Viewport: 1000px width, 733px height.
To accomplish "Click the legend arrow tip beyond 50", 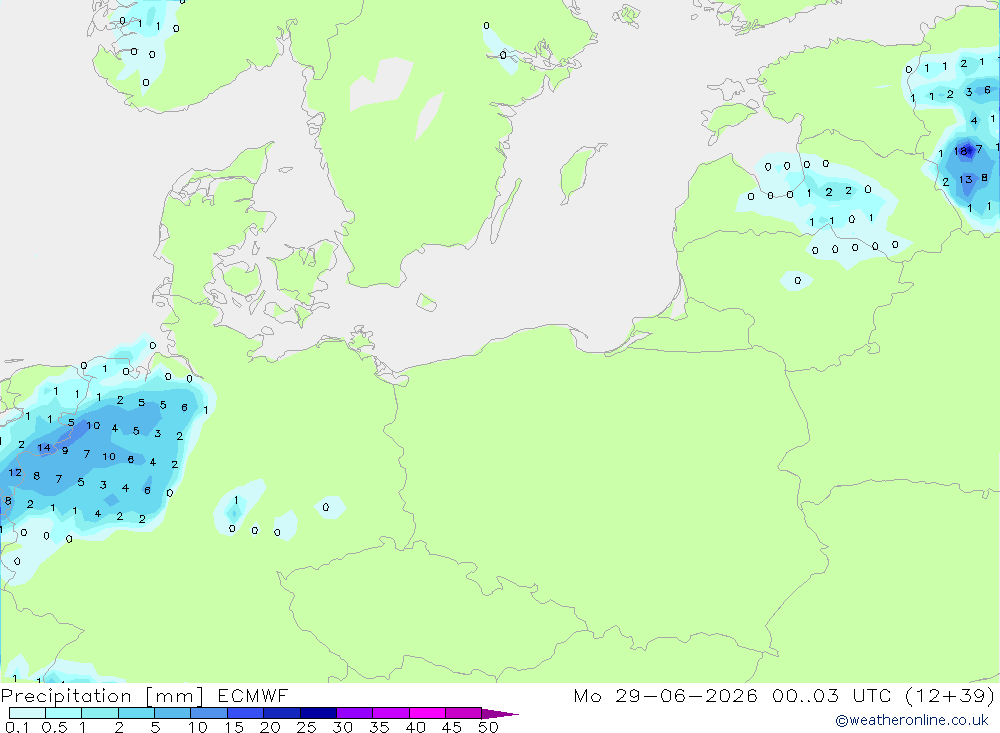I will pyautogui.click(x=500, y=713).
